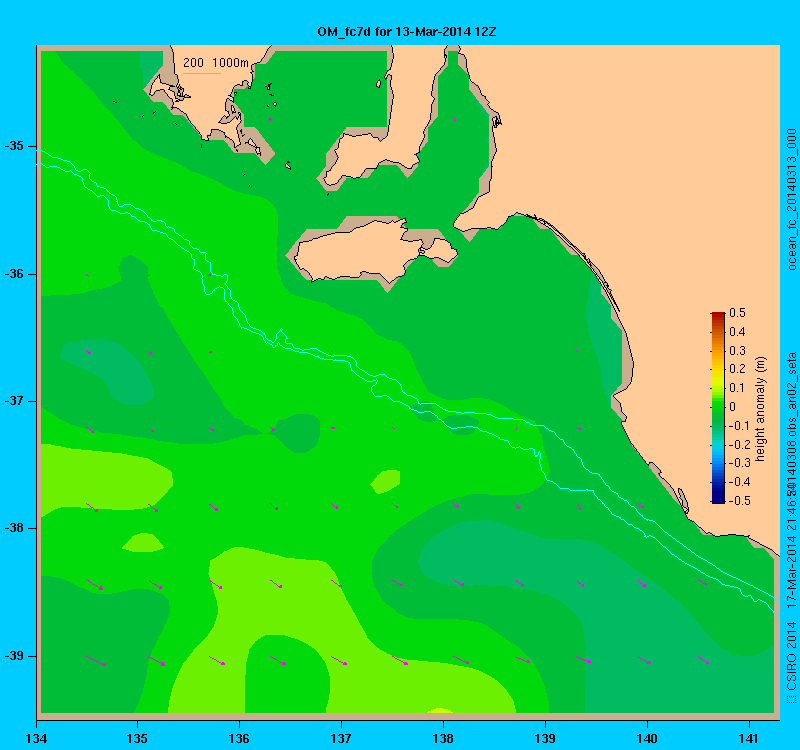
Task: Click the 'height anomaly (m)' vertical label
Action: click(760, 409)
